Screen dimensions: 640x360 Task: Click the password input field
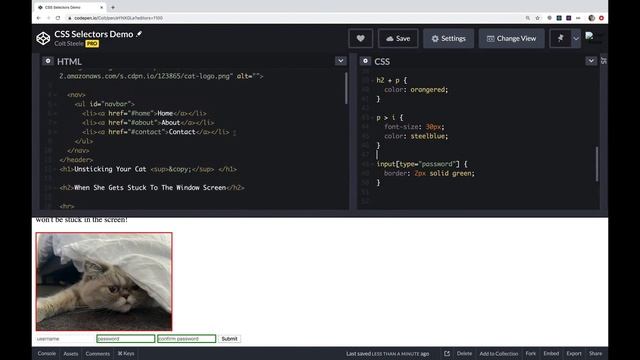click(x=126, y=339)
